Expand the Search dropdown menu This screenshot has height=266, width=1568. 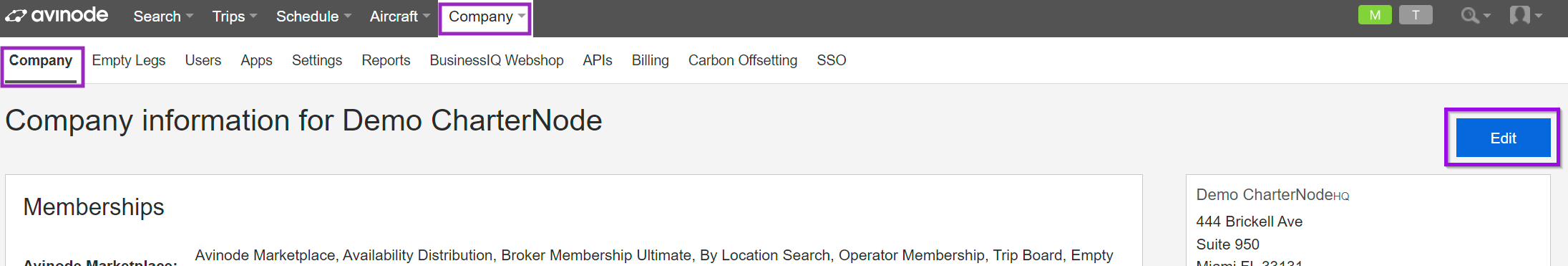(163, 16)
